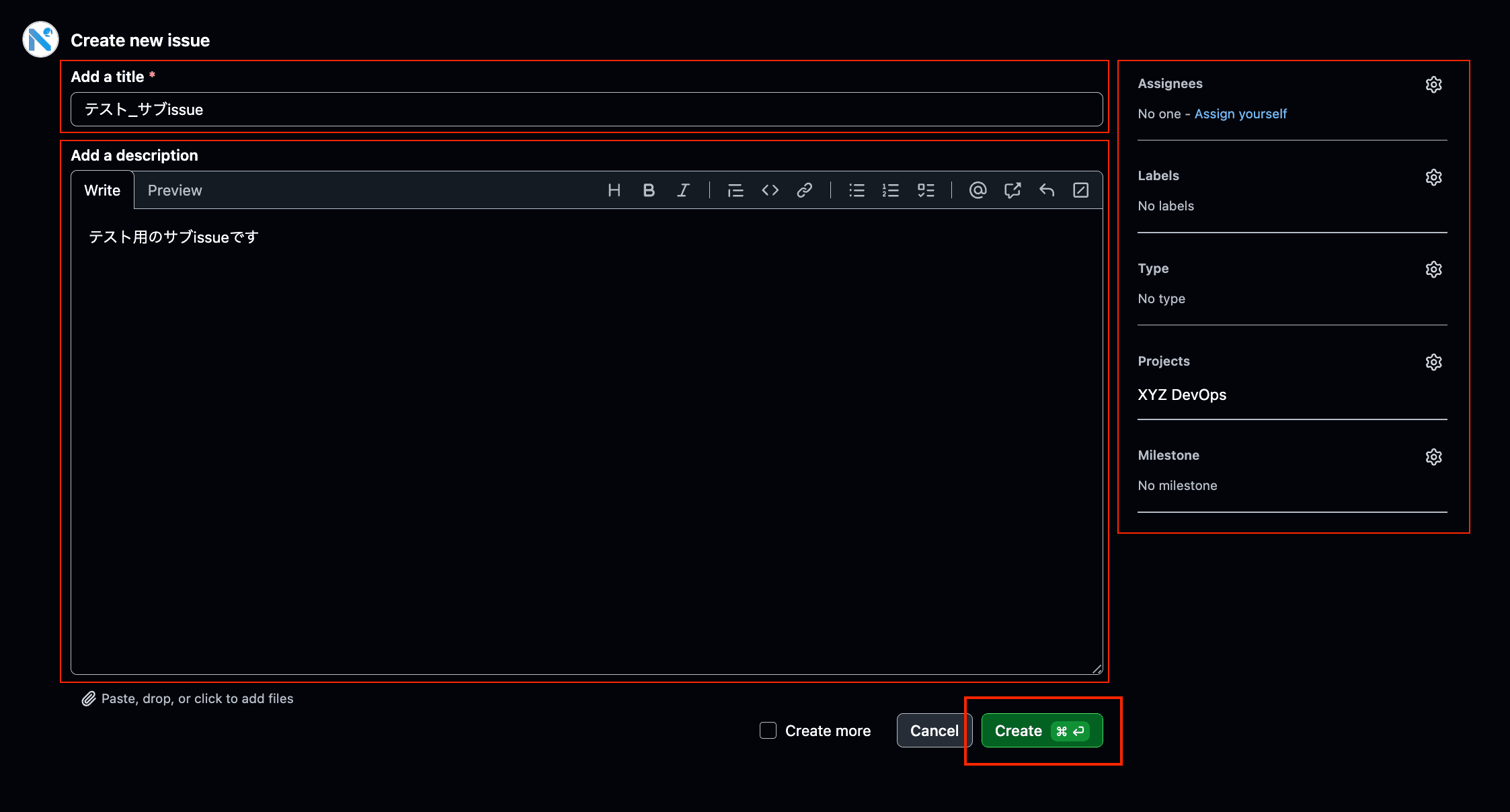Insert task list icon
Viewport: 1510px width, 812px height.
926,190
